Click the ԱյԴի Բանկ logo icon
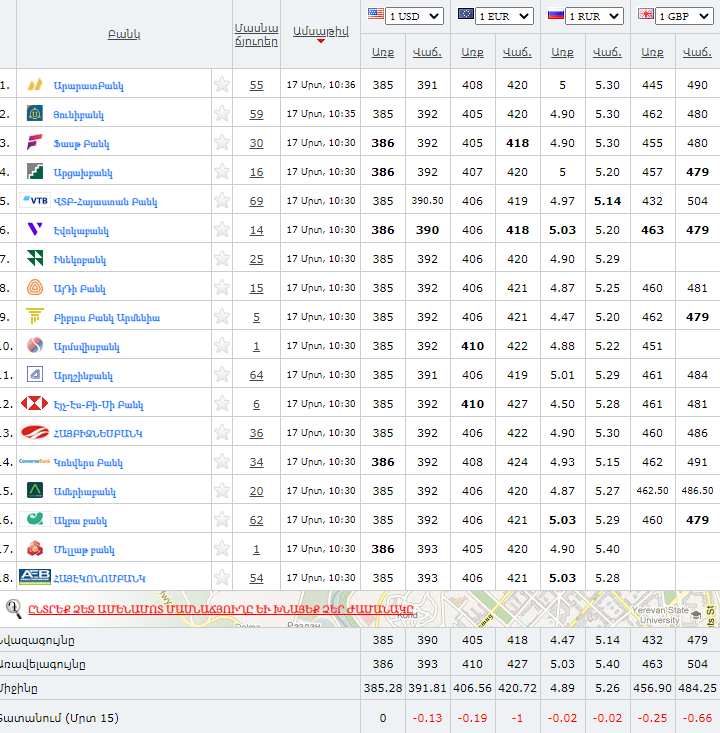The width and height of the screenshot is (720, 733). pos(35,287)
